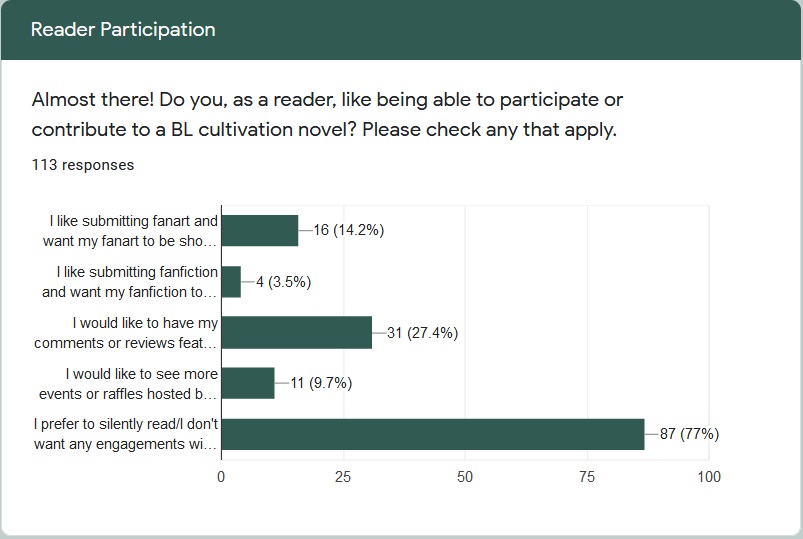Click the 50 tick on horizontal axis
Viewport: 803px width, 539px height.
465,477
